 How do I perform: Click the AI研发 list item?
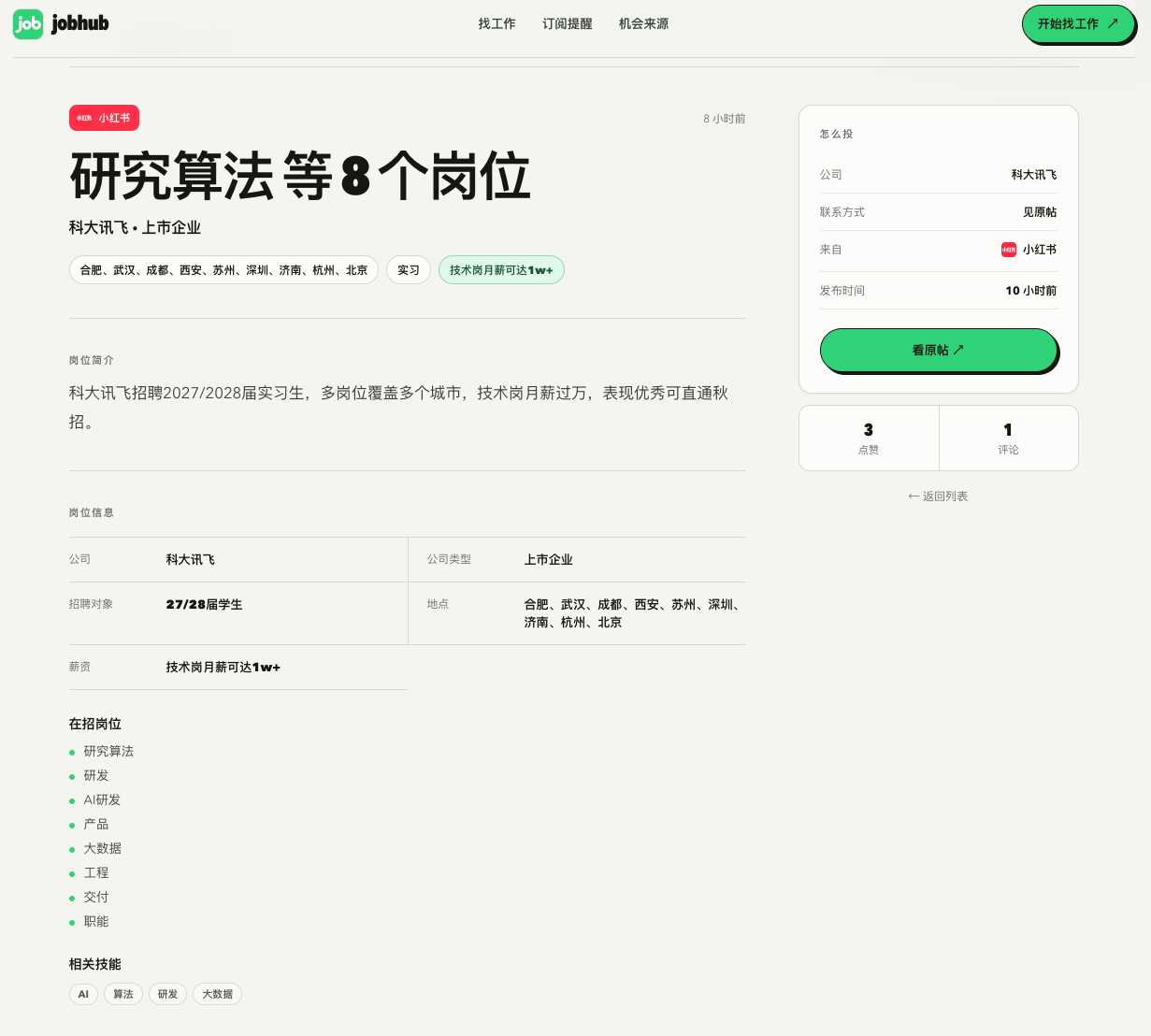click(x=102, y=799)
